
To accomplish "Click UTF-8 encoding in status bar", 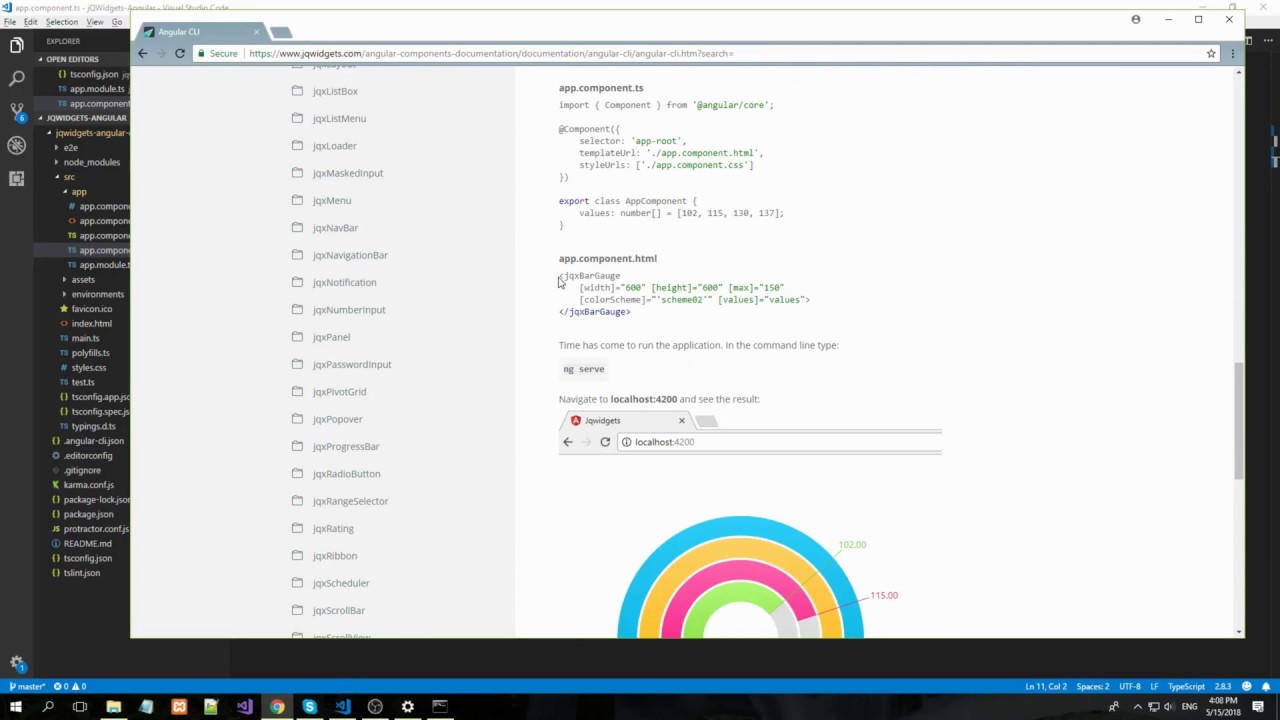I will tap(1129, 686).
